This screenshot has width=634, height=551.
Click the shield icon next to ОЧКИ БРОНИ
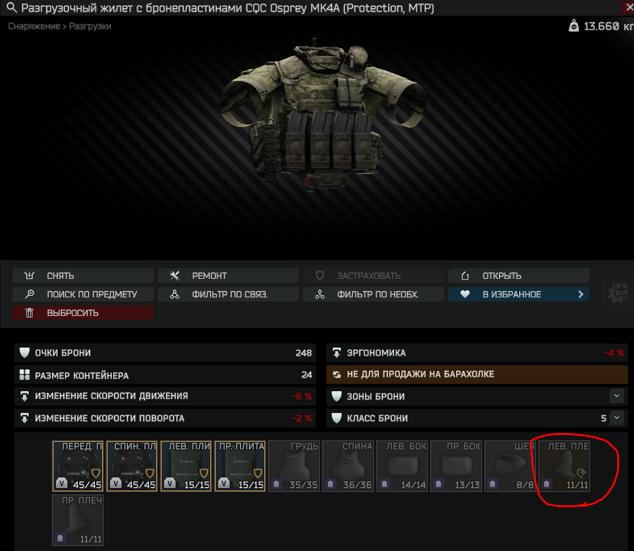pos(24,353)
